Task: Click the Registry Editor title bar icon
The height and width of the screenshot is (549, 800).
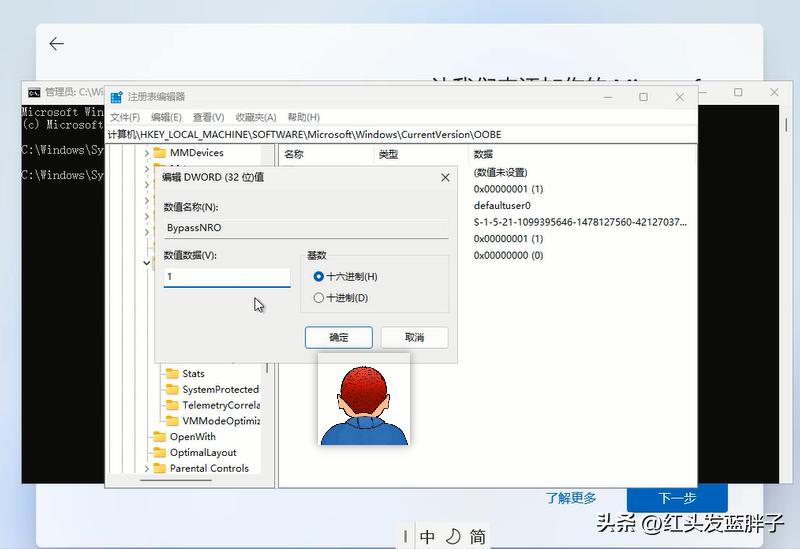Action: [x=117, y=96]
